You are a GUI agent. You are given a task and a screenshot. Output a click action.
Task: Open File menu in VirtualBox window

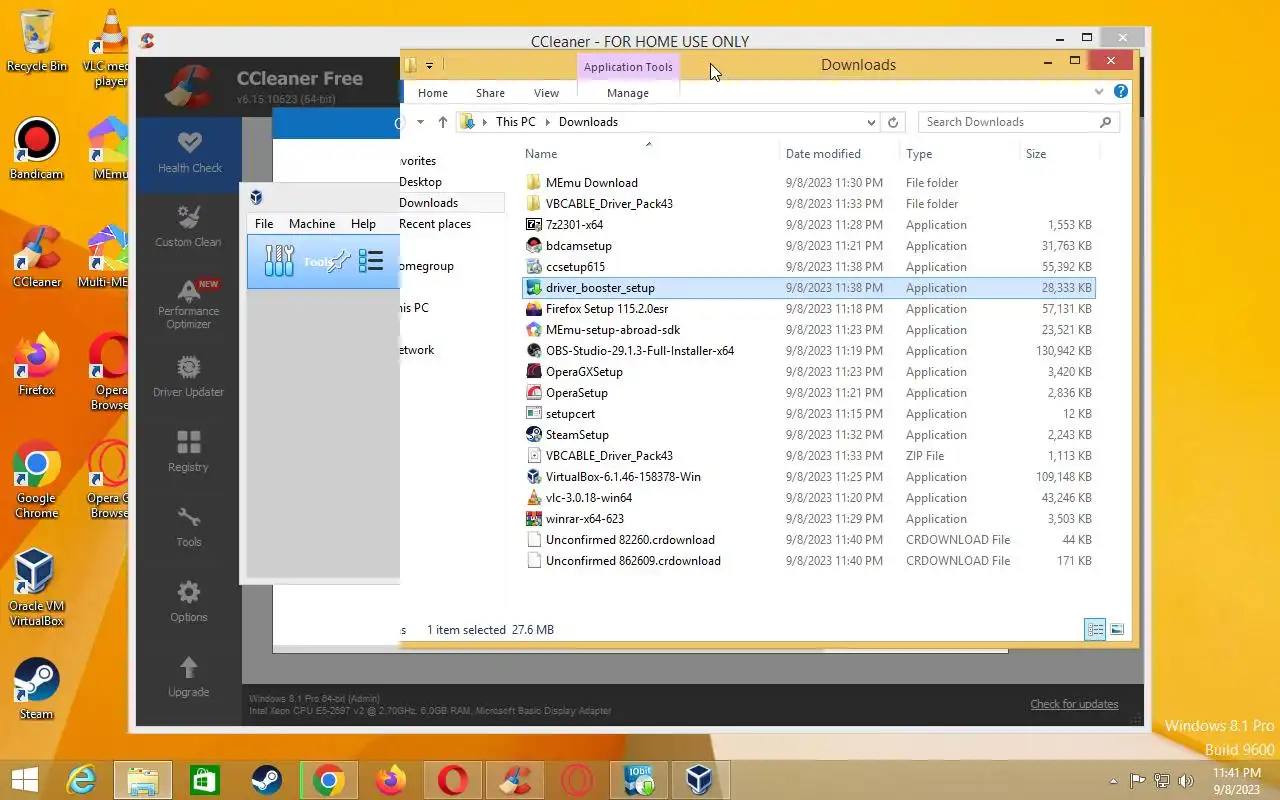point(264,224)
